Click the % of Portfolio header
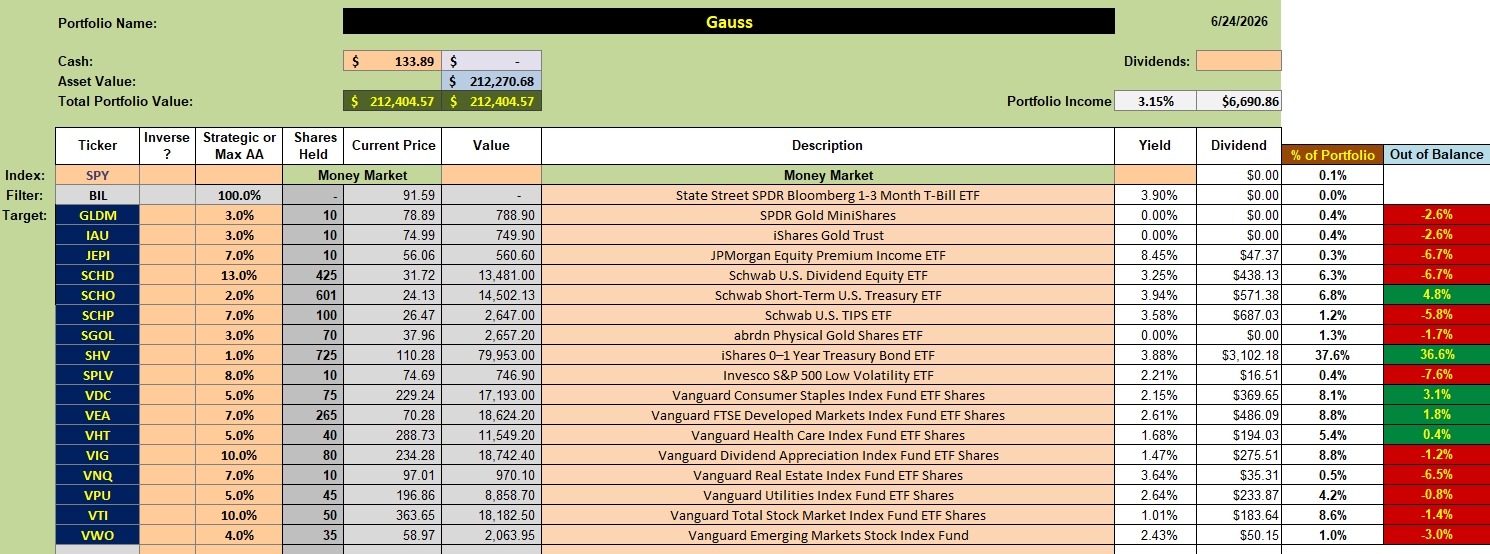The width and height of the screenshot is (1490, 554). pos(1332,155)
